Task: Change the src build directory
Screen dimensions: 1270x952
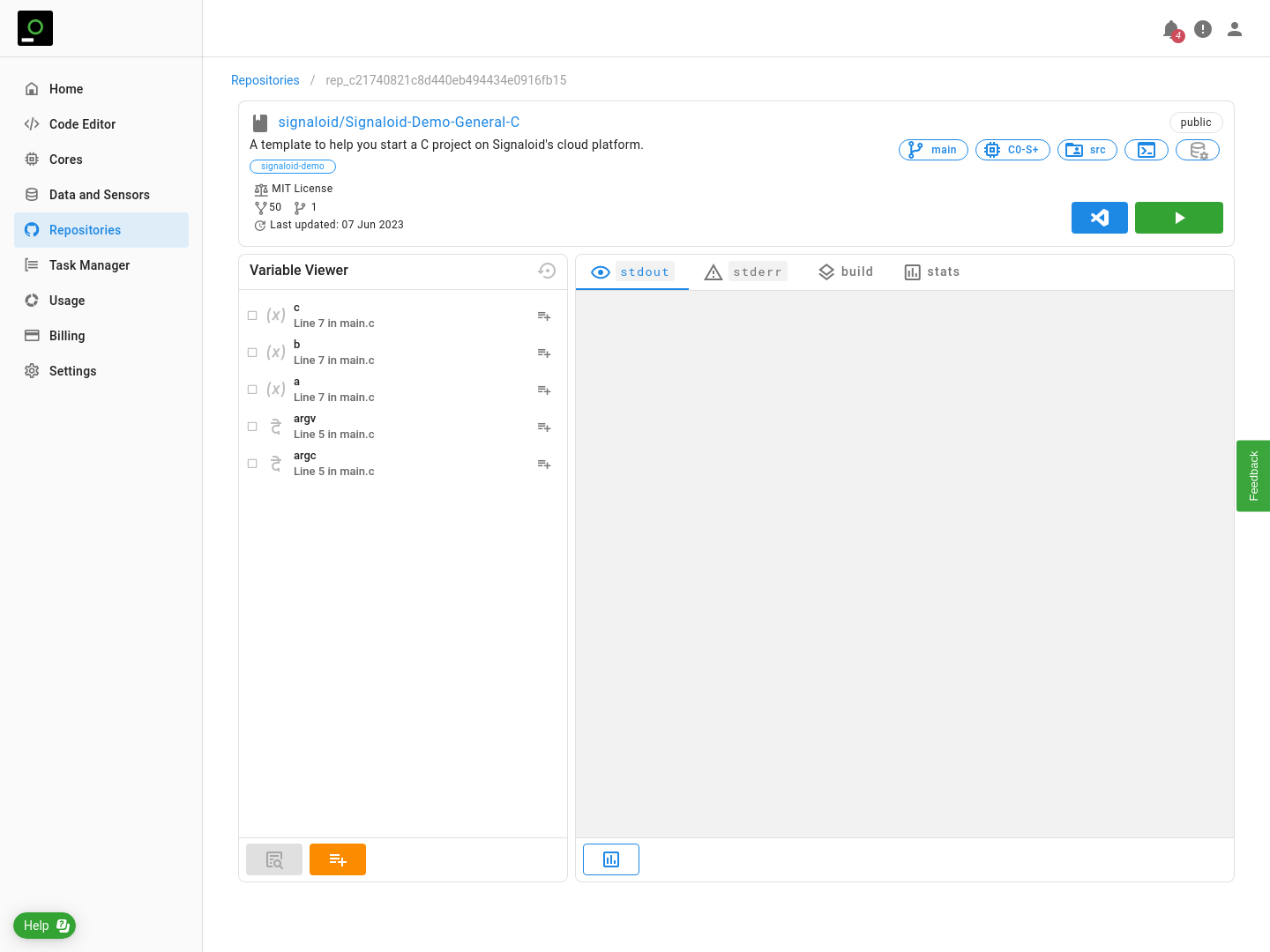Action: (1087, 150)
